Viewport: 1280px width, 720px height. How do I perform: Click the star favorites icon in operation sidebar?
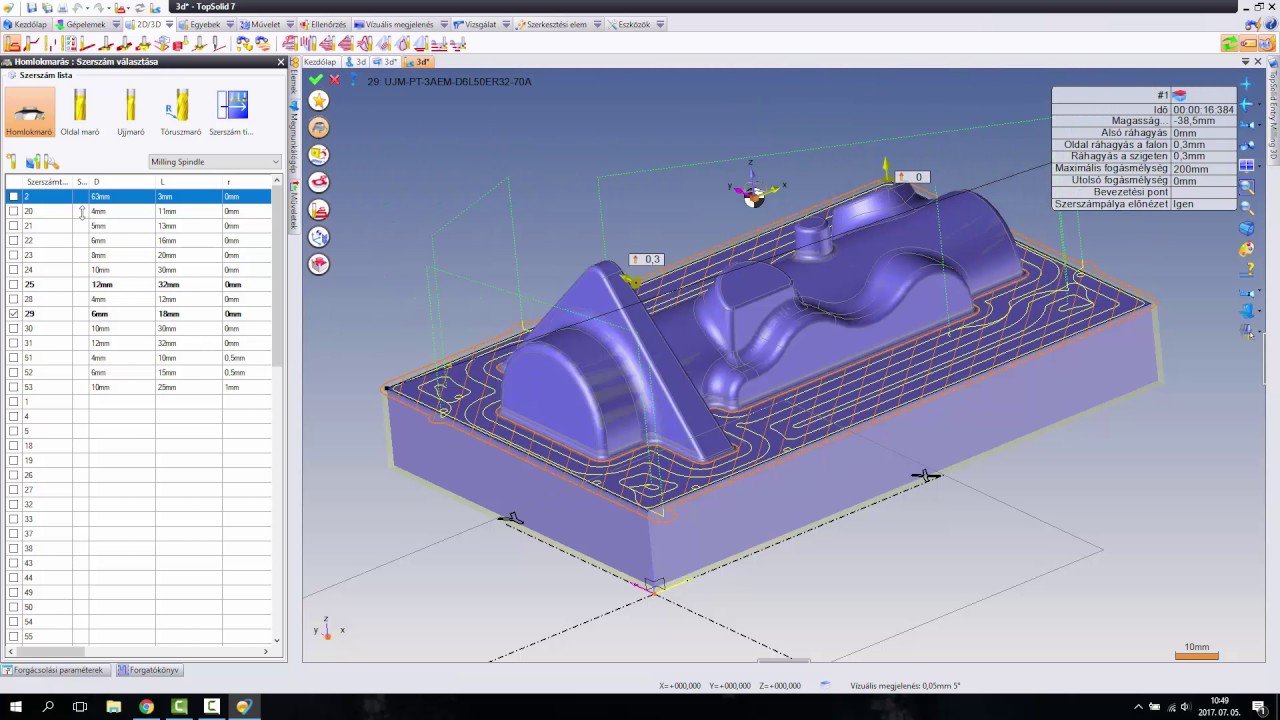click(318, 100)
